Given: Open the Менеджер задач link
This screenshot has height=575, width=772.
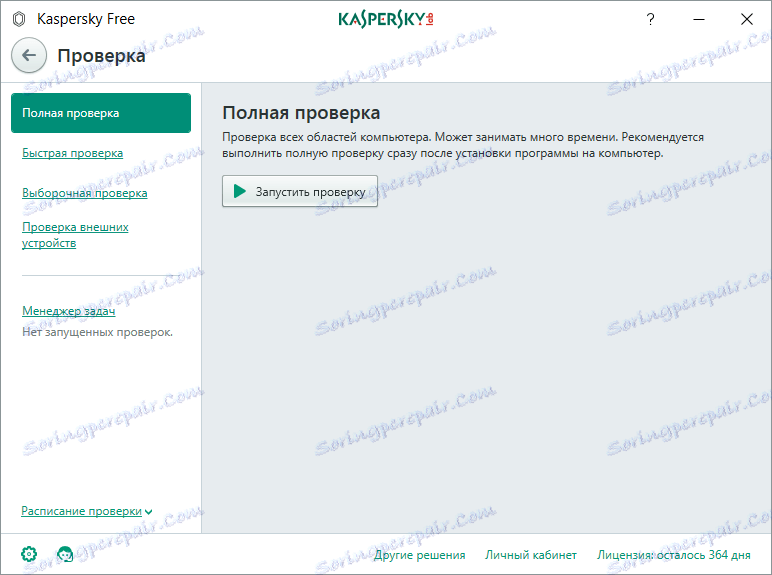Looking at the screenshot, I should [68, 311].
